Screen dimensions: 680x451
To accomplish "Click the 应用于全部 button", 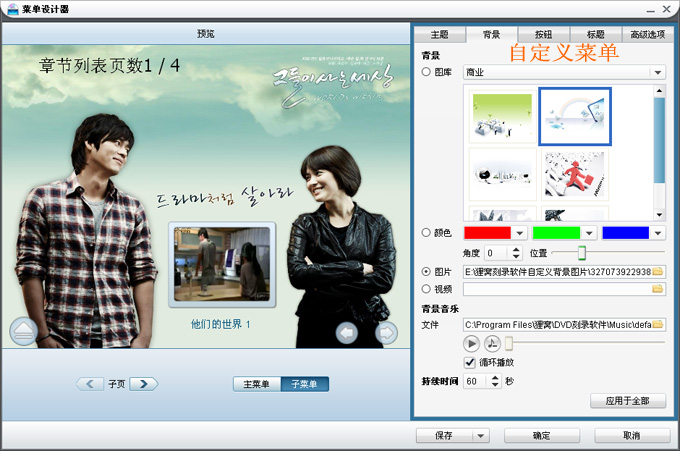I will coord(628,401).
